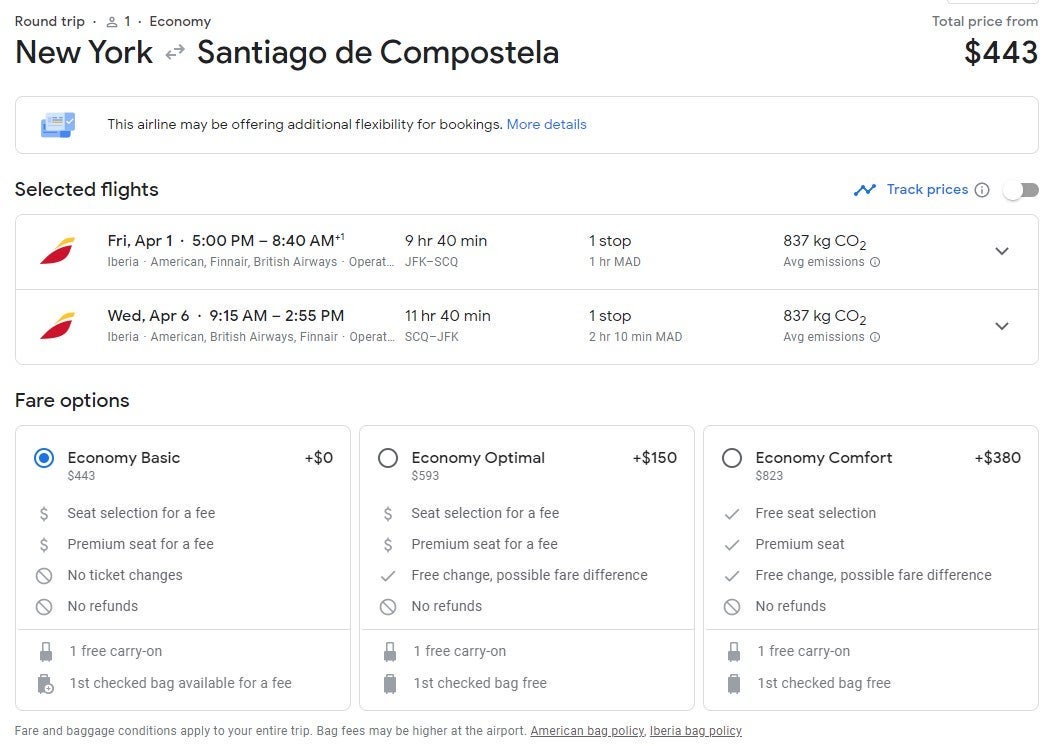Click the Track prices label
Screen dimensions: 1063x751
(927, 190)
